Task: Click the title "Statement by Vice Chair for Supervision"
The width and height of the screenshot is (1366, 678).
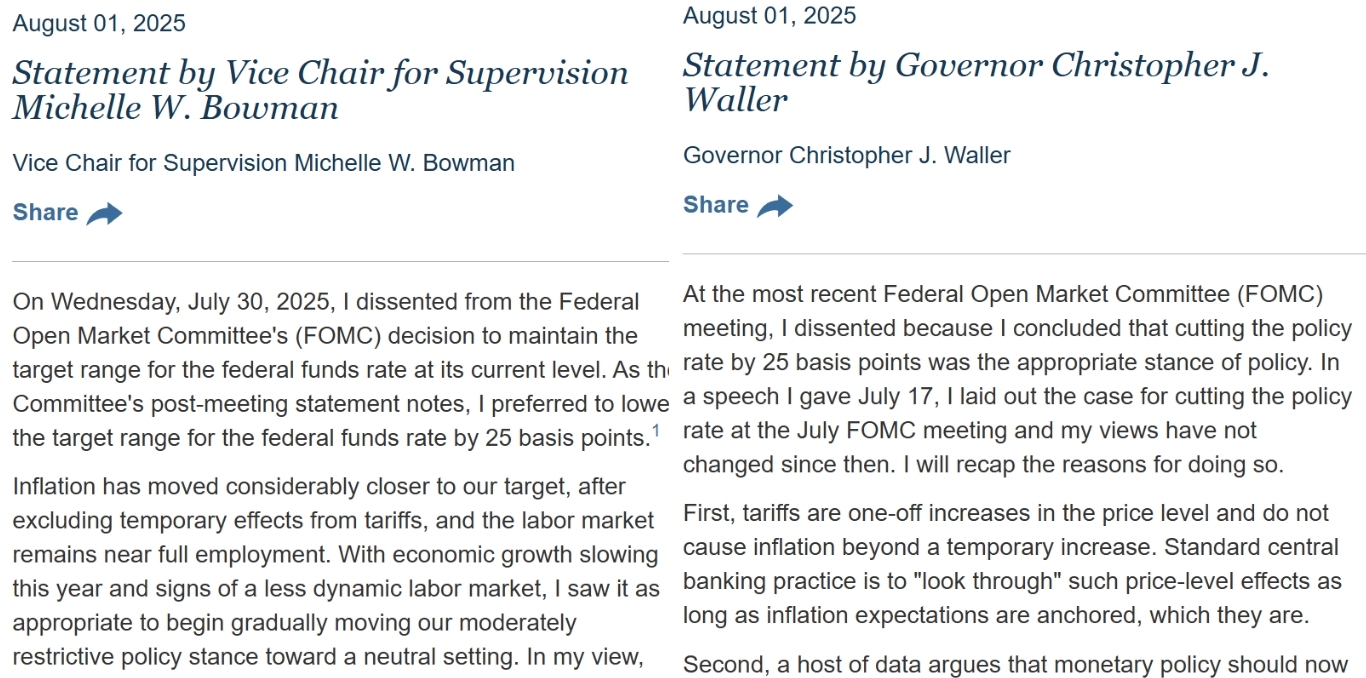Action: click(x=320, y=73)
